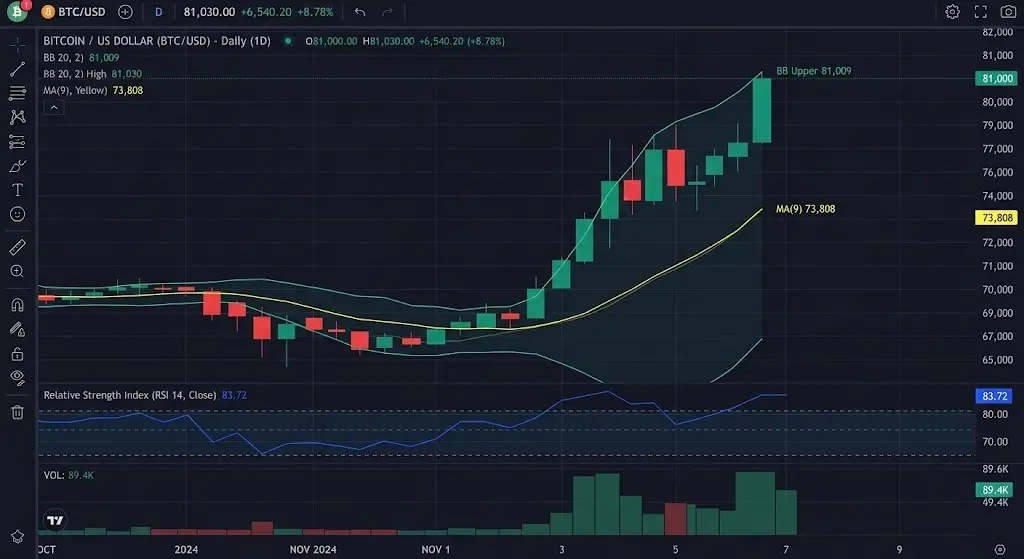
Task: Redo the last chart action
Action: [387, 12]
